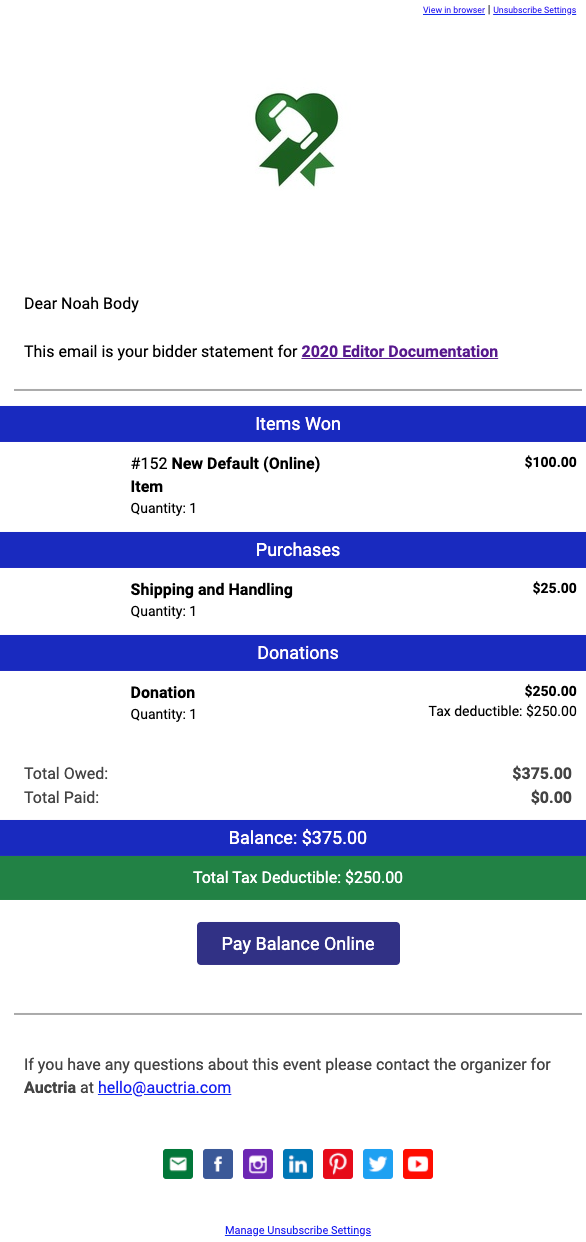Visit the LinkedIn icon link
The height and width of the screenshot is (1242, 586).
(x=298, y=1164)
